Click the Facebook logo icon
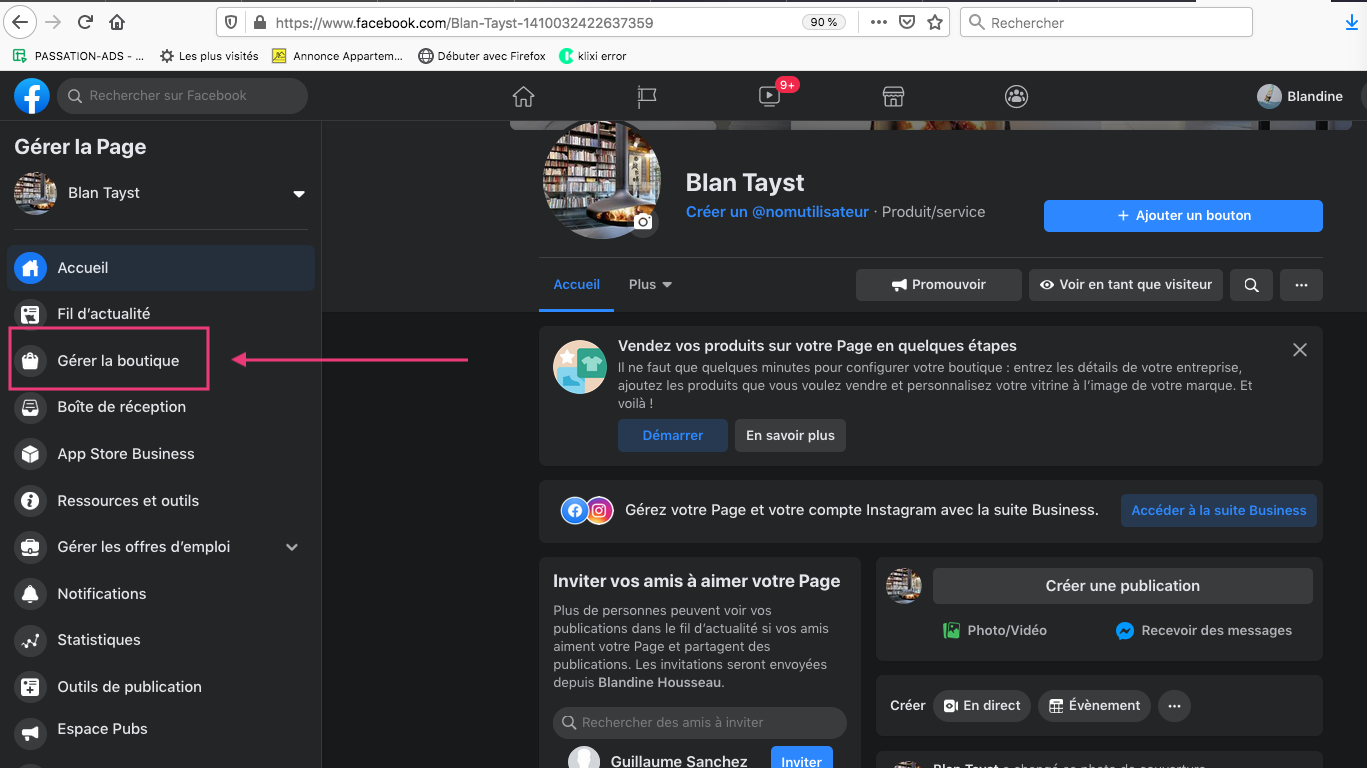This screenshot has height=768, width=1367. coord(32,96)
